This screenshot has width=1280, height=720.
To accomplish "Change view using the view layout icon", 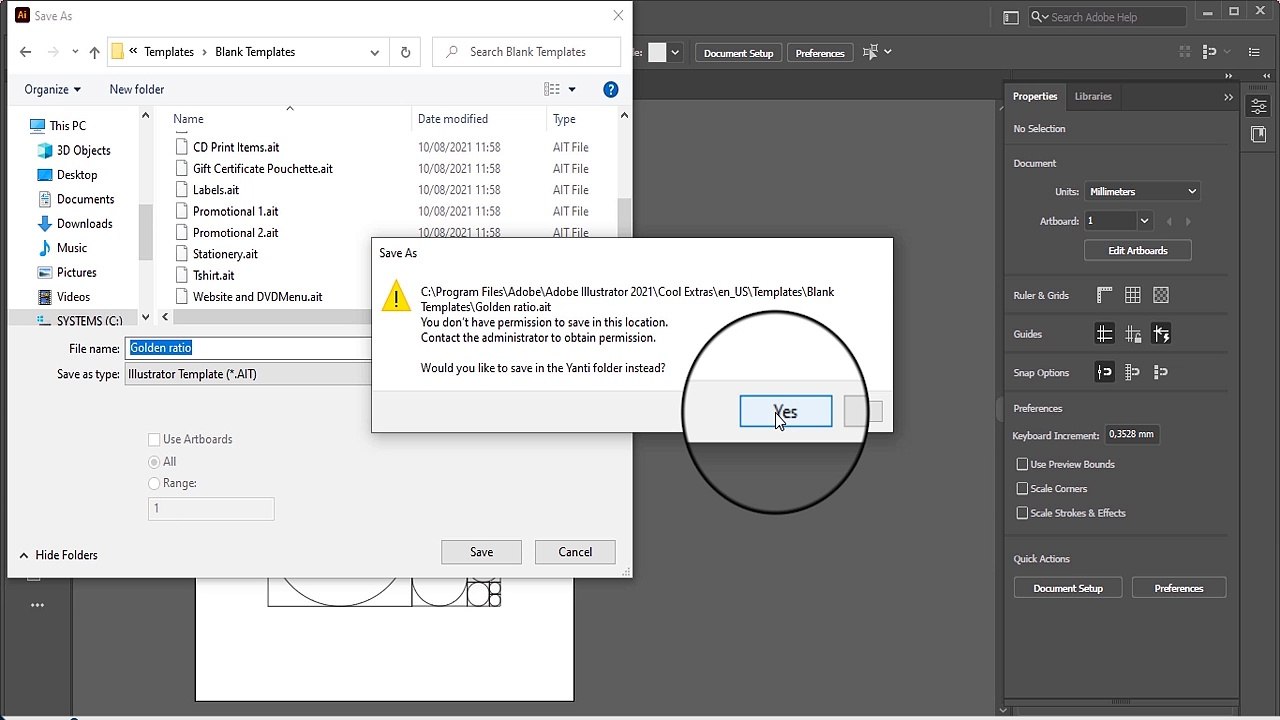I will 552,89.
